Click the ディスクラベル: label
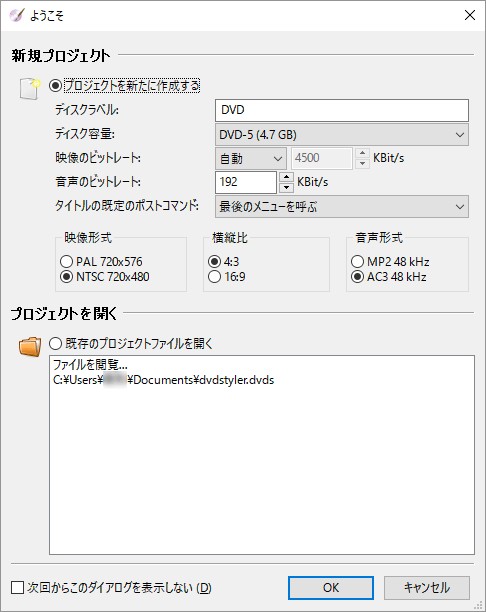This screenshot has width=486, height=612. 87,110
